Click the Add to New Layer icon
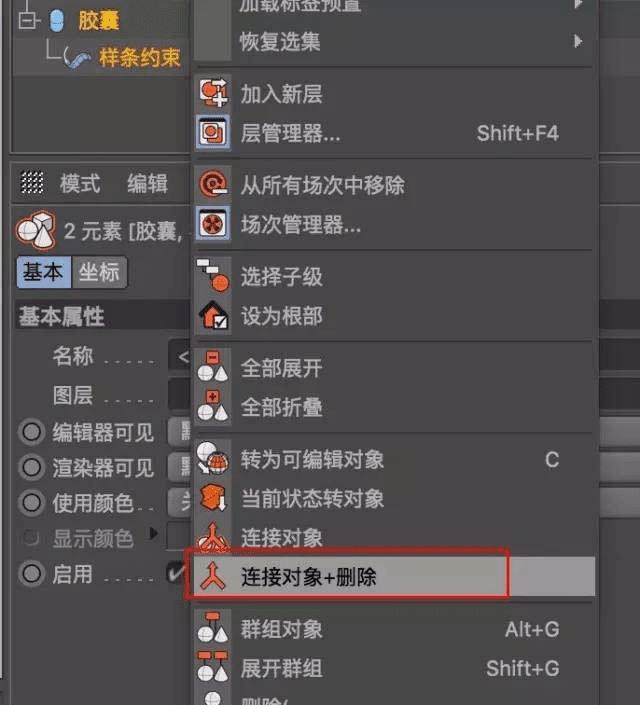 point(214,93)
